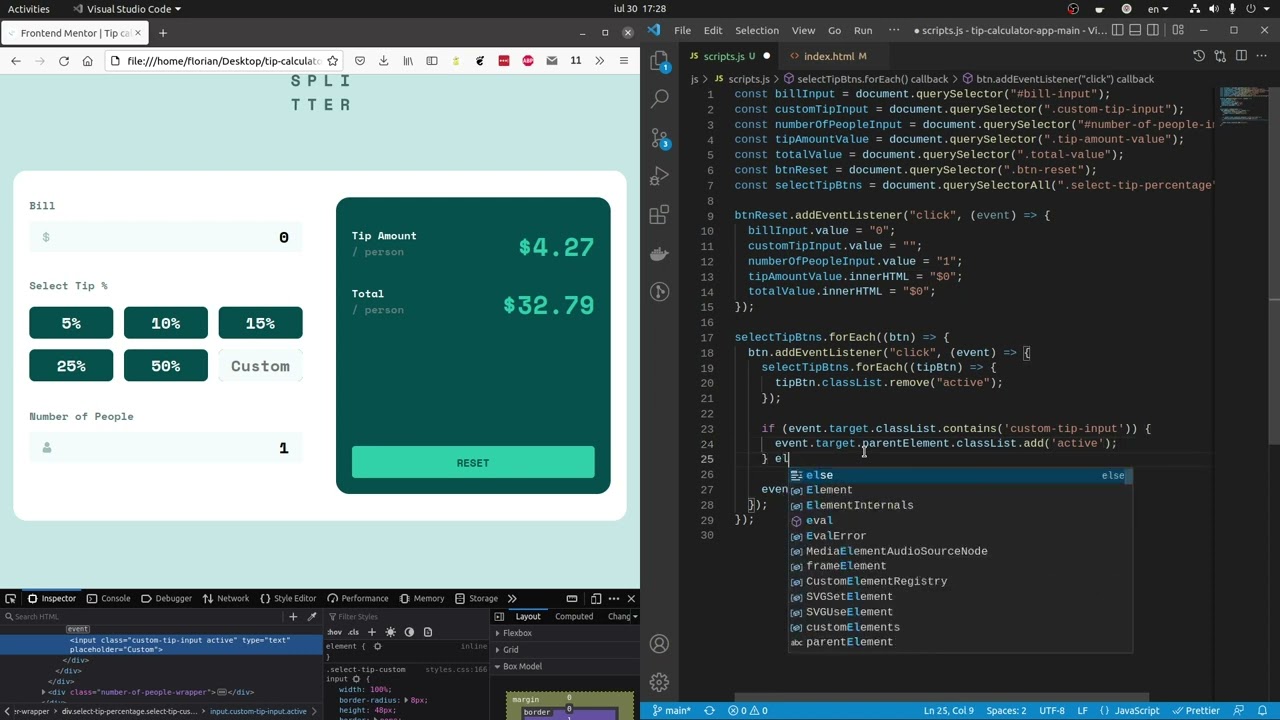Viewport: 1280px width, 720px height.
Task: Click the Prettier status bar item
Action: (x=1195, y=710)
